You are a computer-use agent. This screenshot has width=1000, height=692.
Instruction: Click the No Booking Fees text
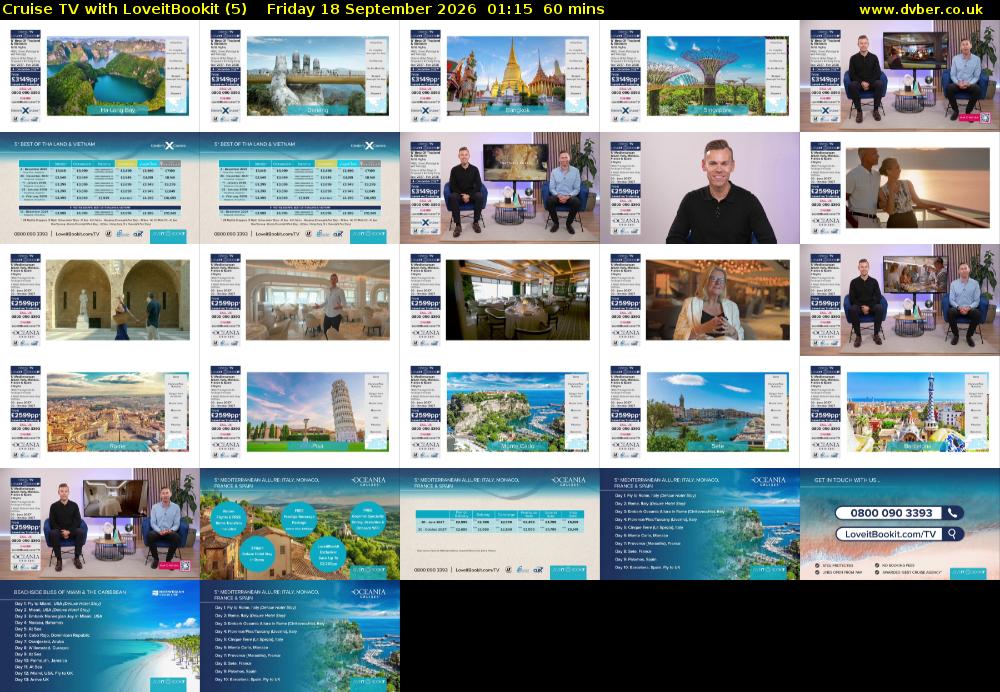tap(899, 565)
